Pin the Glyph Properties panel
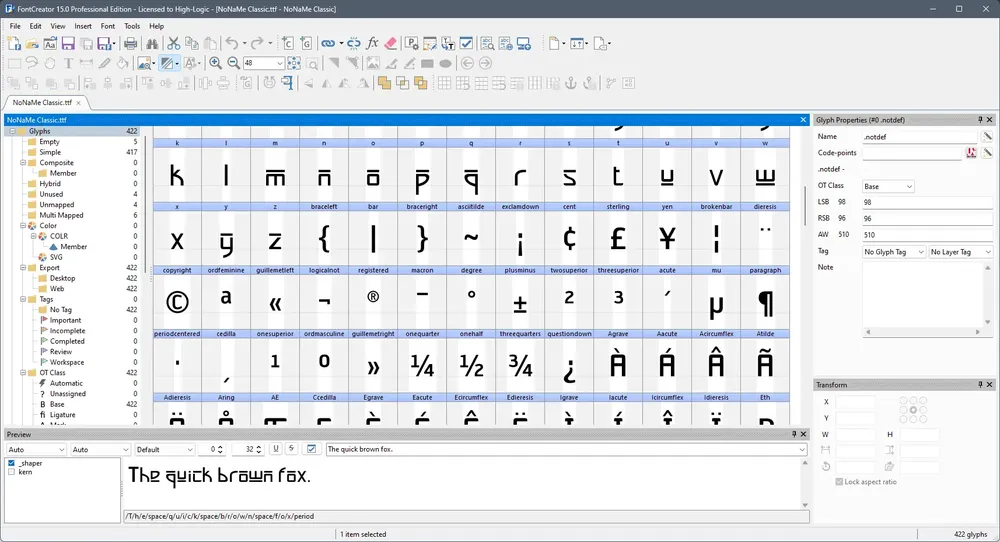This screenshot has height=542, width=1000. (980, 120)
